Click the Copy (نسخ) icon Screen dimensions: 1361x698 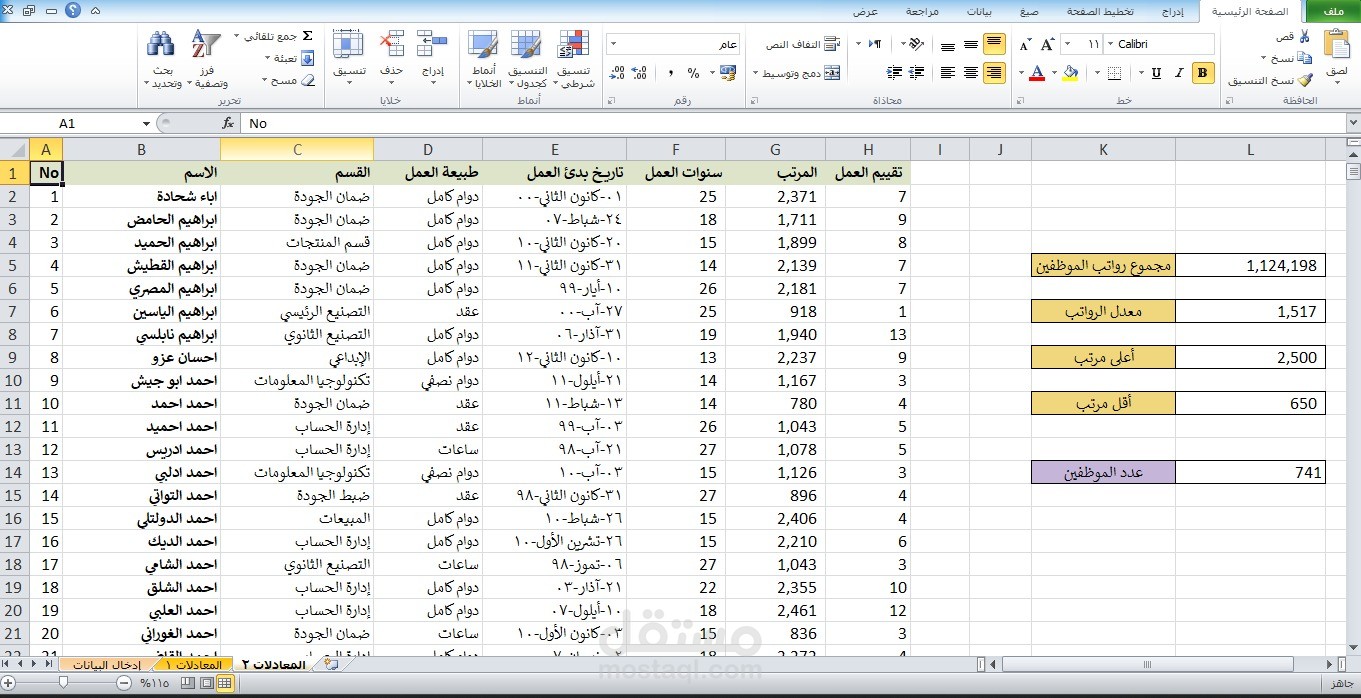(1305, 58)
